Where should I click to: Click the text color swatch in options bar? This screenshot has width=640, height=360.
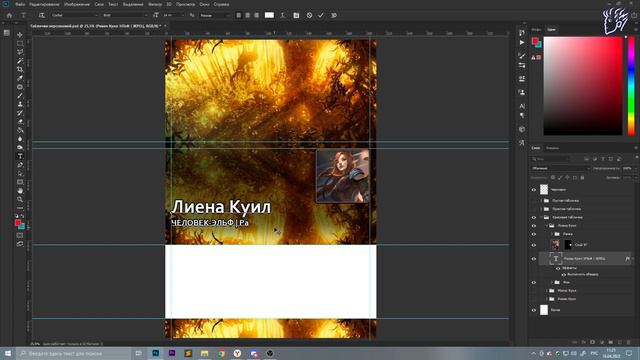tap(269, 15)
